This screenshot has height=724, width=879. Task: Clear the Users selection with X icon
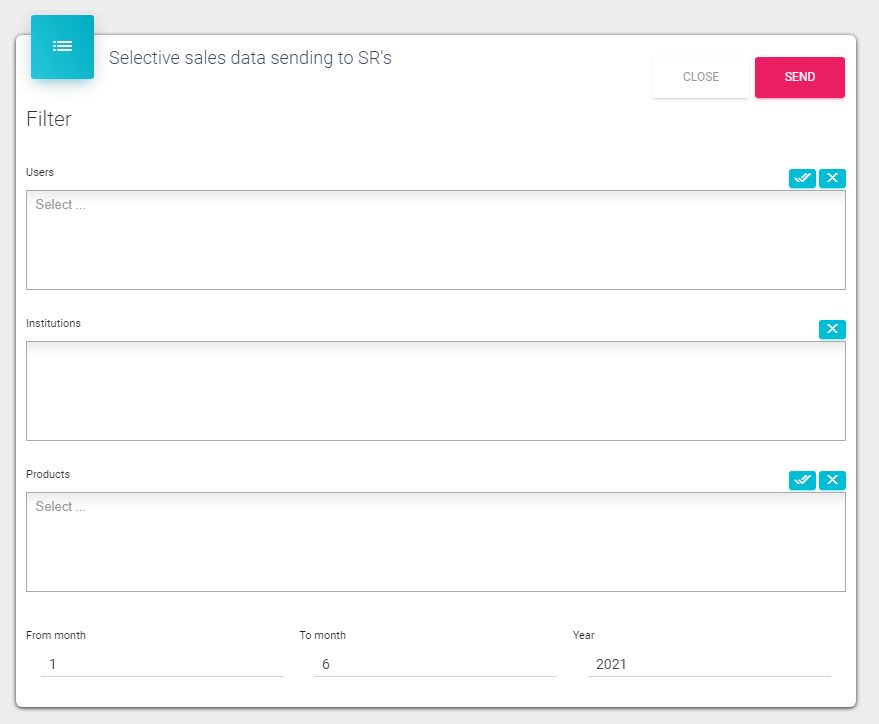(x=832, y=179)
